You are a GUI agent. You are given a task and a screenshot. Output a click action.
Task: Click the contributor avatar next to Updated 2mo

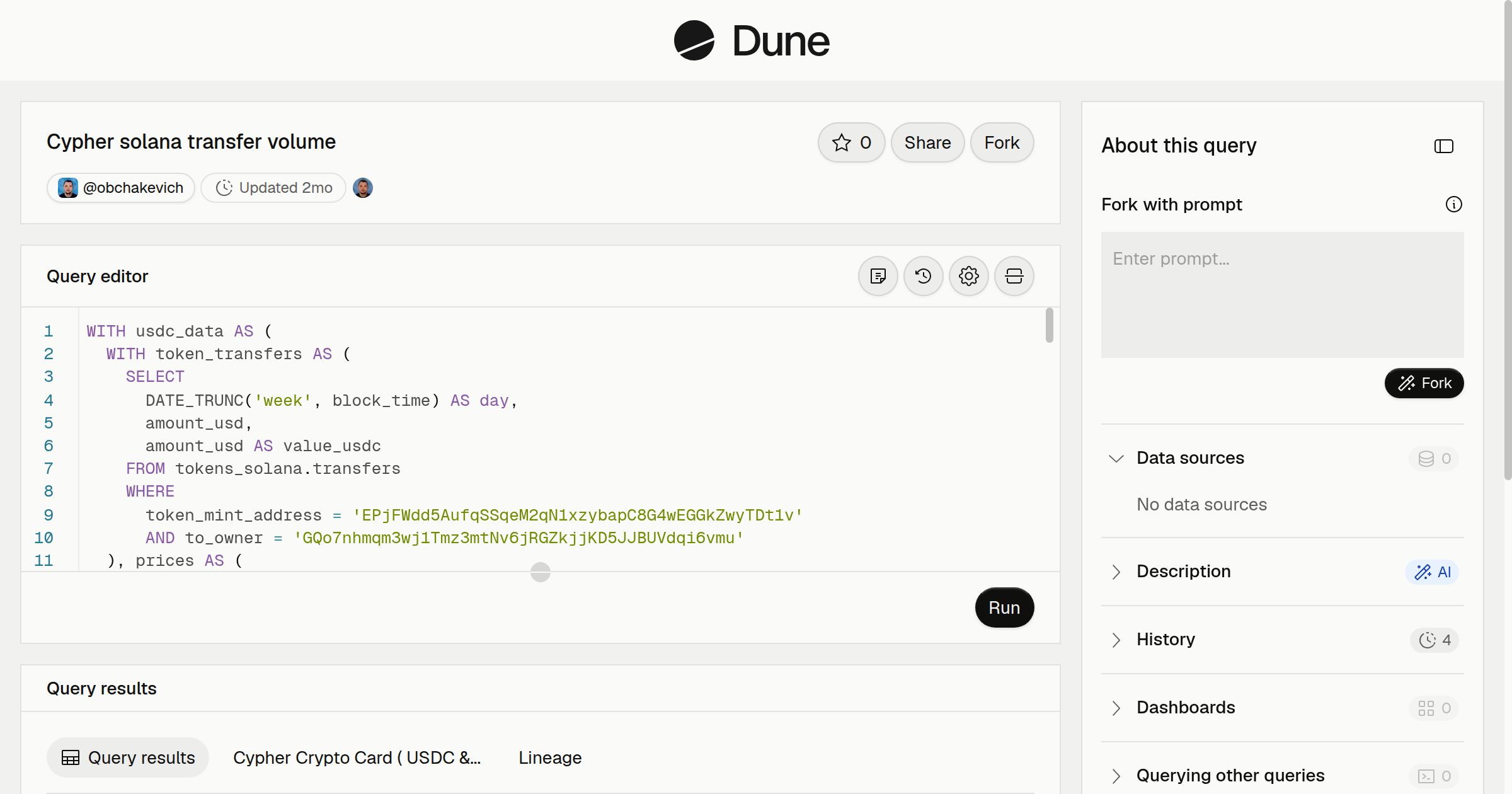[x=363, y=188]
